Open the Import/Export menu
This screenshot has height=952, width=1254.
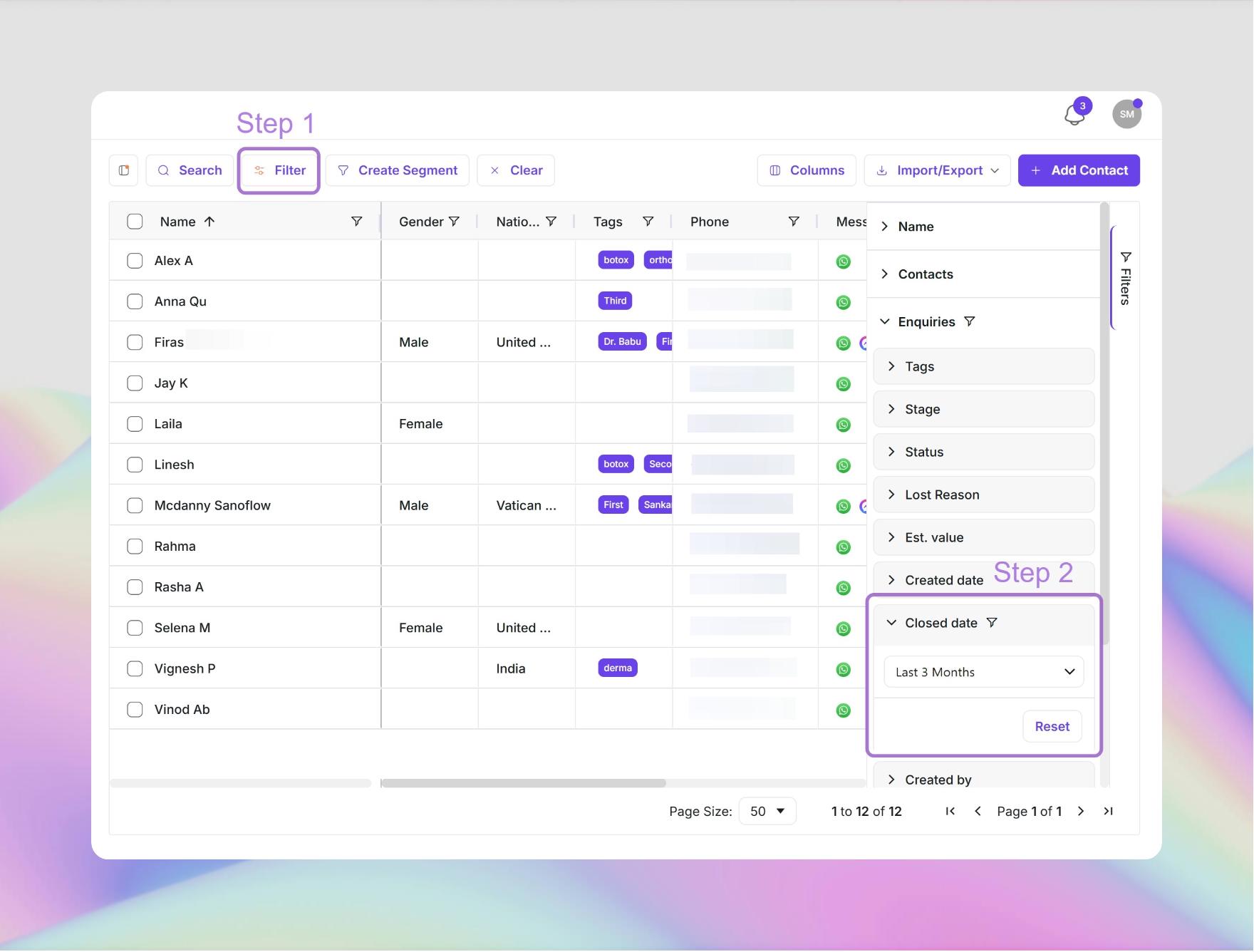click(x=937, y=171)
